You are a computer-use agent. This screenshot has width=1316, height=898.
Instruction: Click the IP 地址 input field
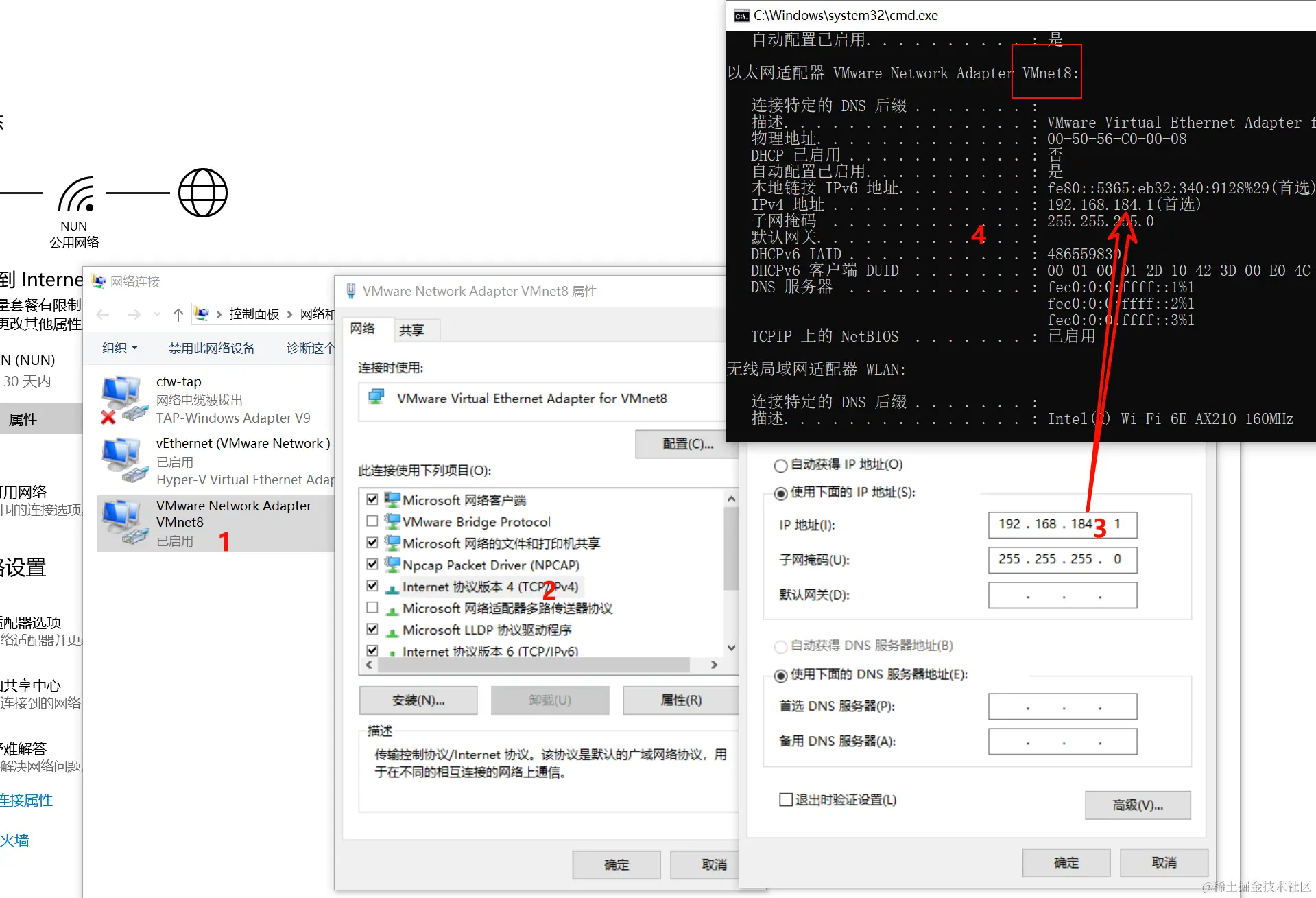[1062, 525]
